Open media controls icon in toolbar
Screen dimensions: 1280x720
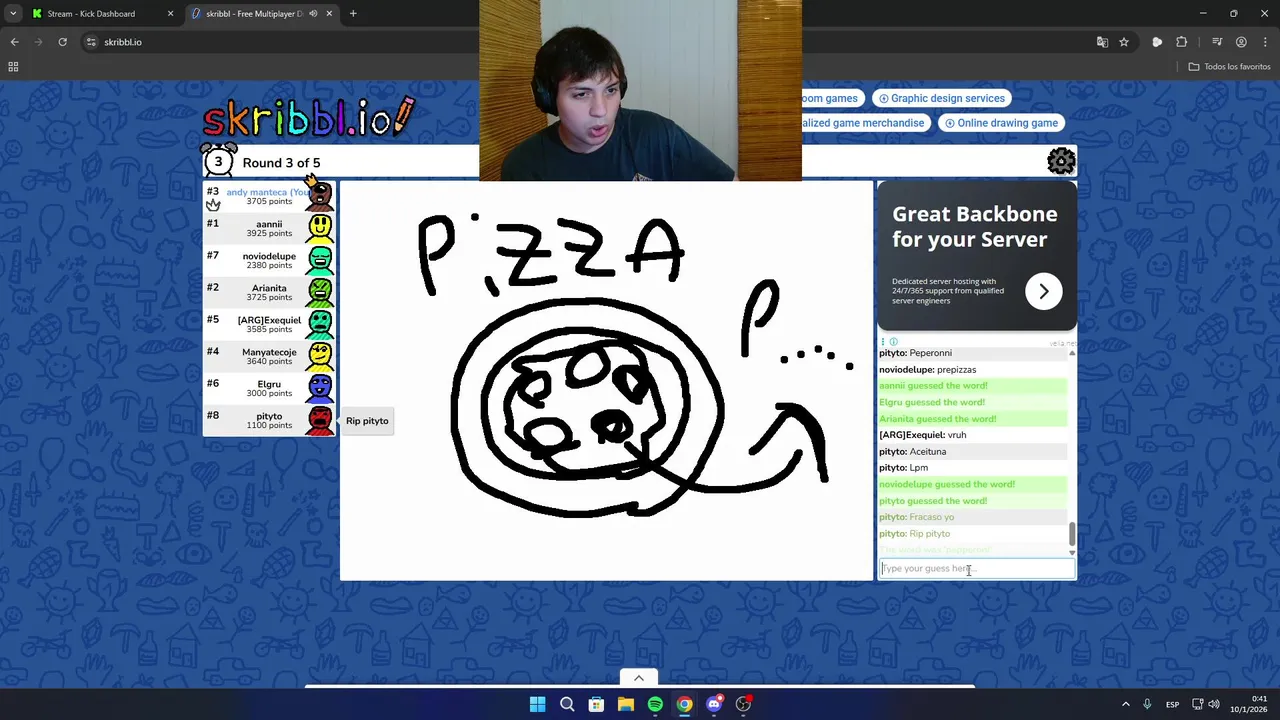point(1216,42)
